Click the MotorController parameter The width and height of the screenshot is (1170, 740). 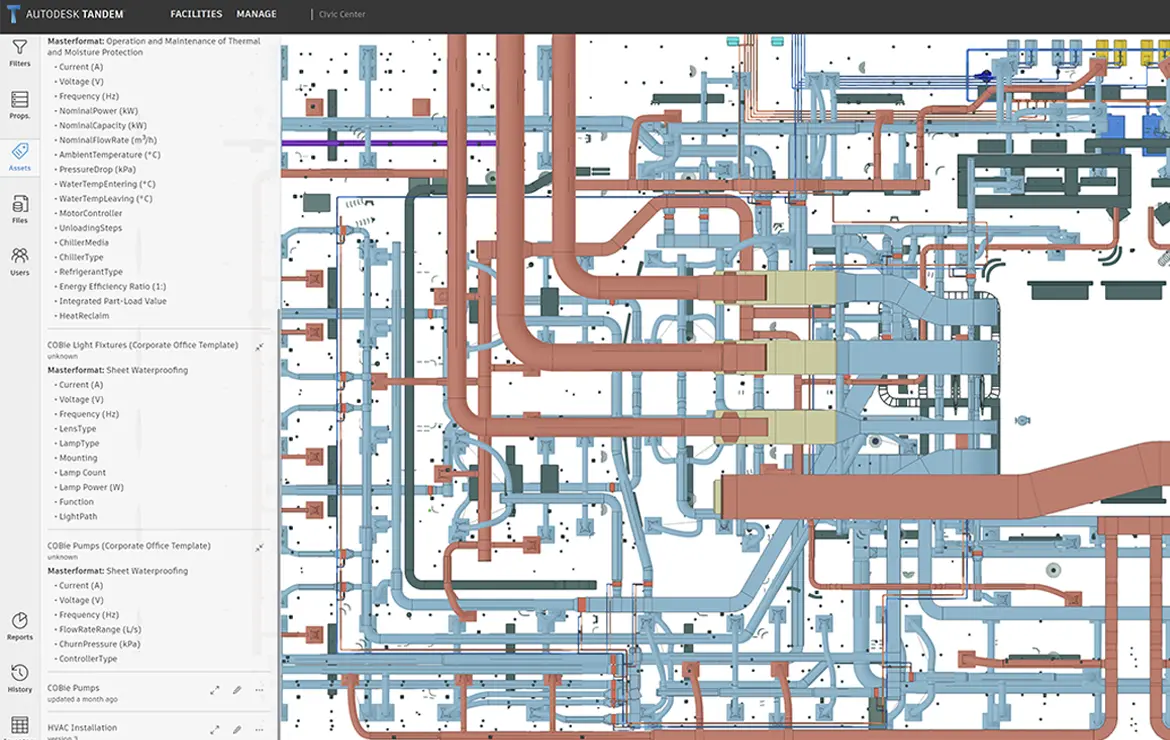(90, 213)
